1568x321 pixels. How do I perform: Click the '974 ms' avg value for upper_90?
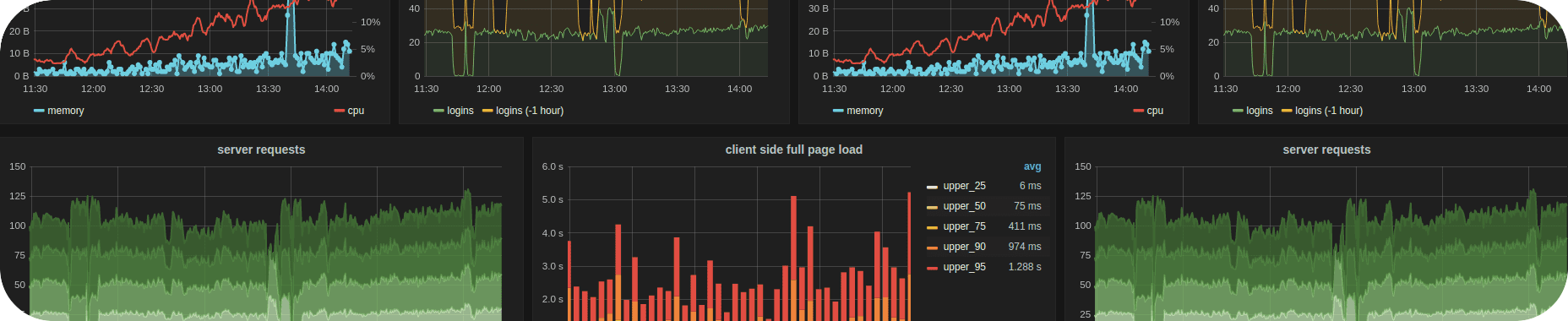(1025, 247)
